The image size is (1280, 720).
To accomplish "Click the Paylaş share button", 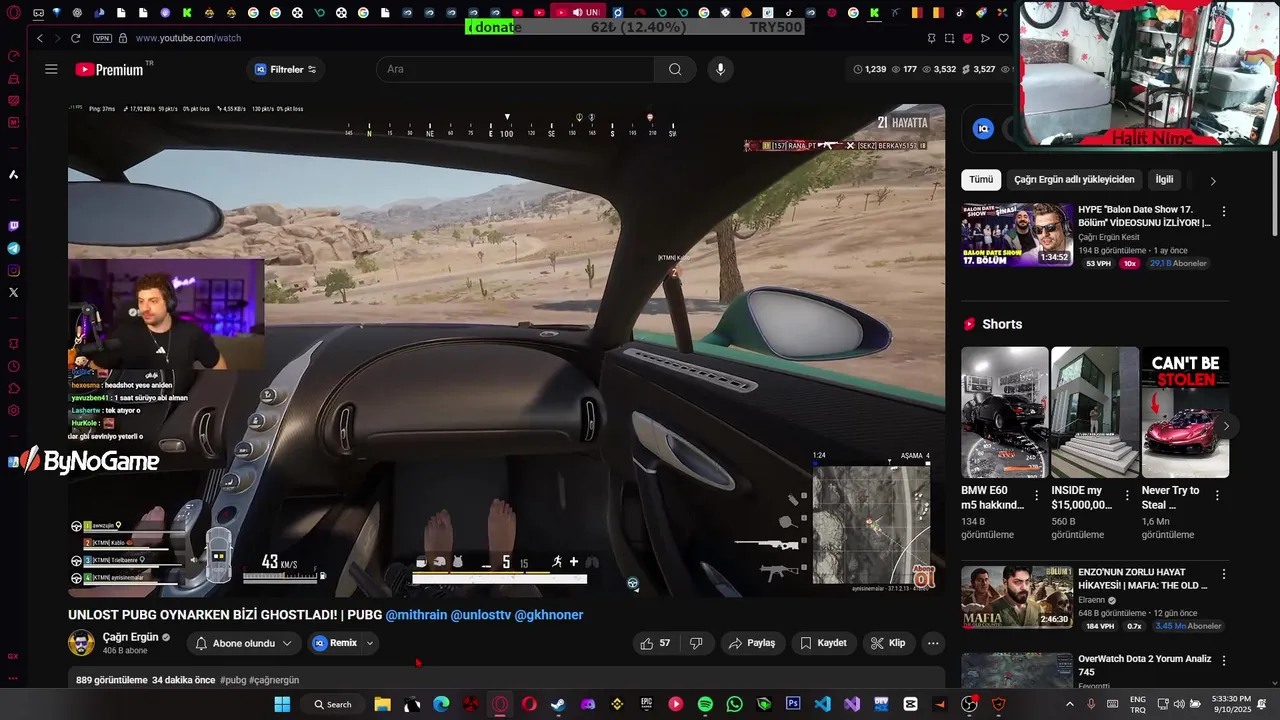I will (x=752, y=643).
